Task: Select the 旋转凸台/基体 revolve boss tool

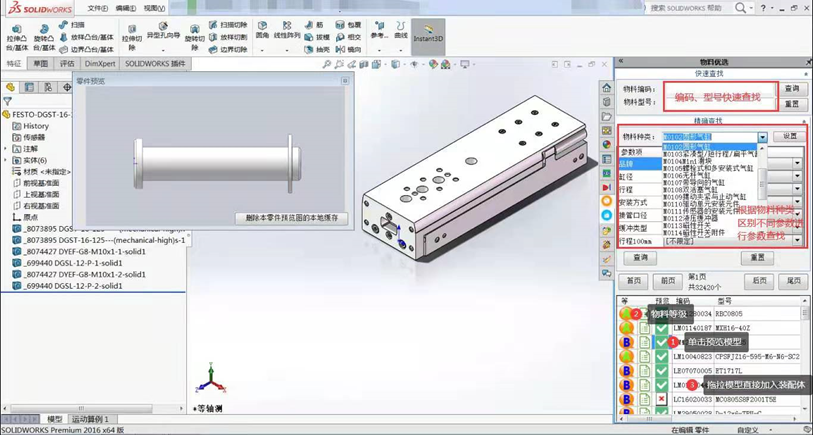Action: [x=43, y=37]
